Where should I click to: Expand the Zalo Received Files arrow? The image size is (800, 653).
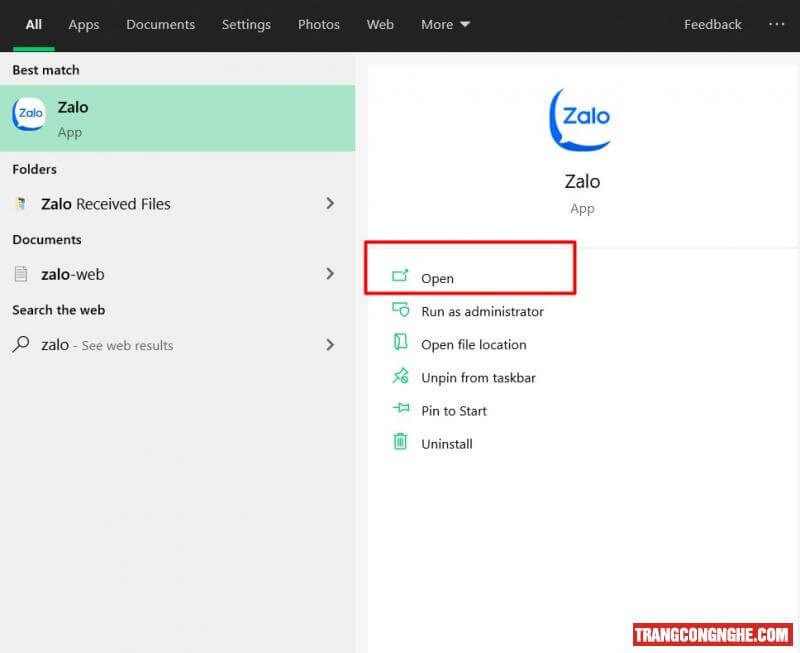330,204
